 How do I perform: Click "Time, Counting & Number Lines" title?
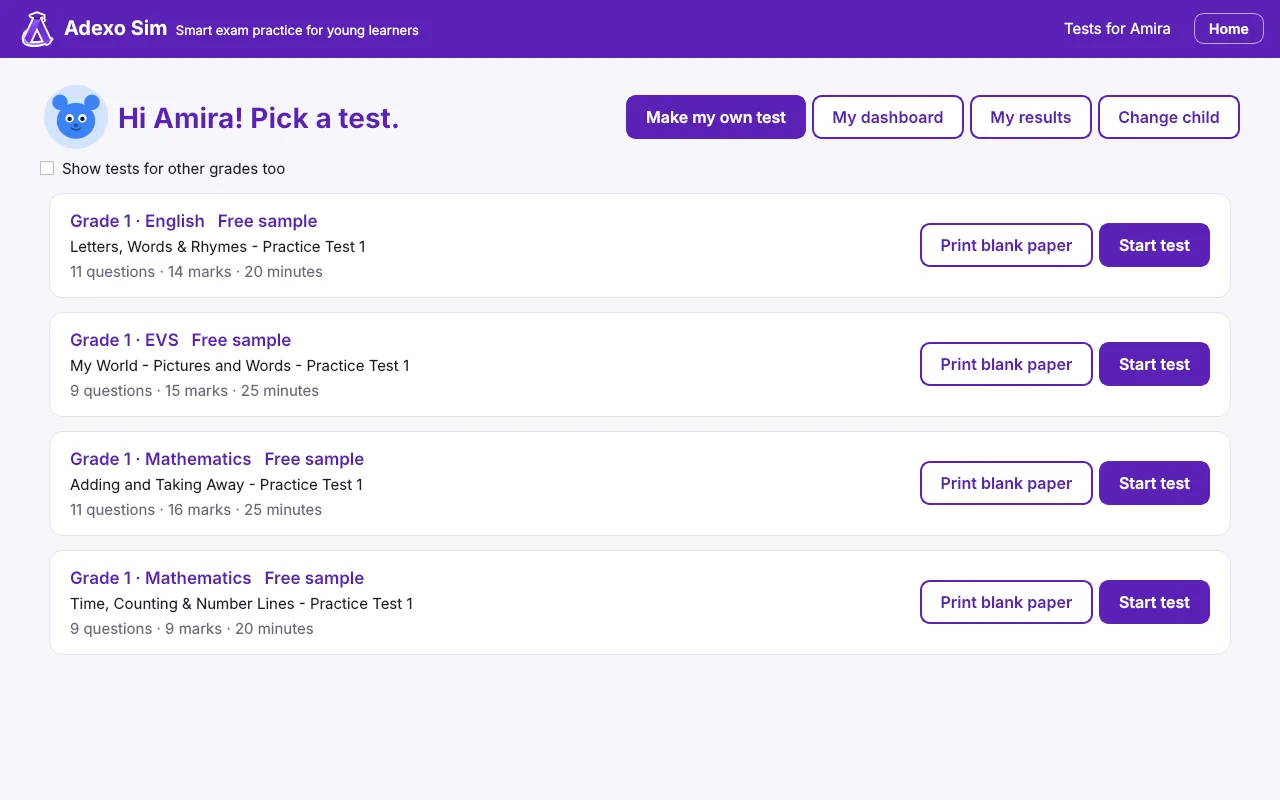click(183, 603)
